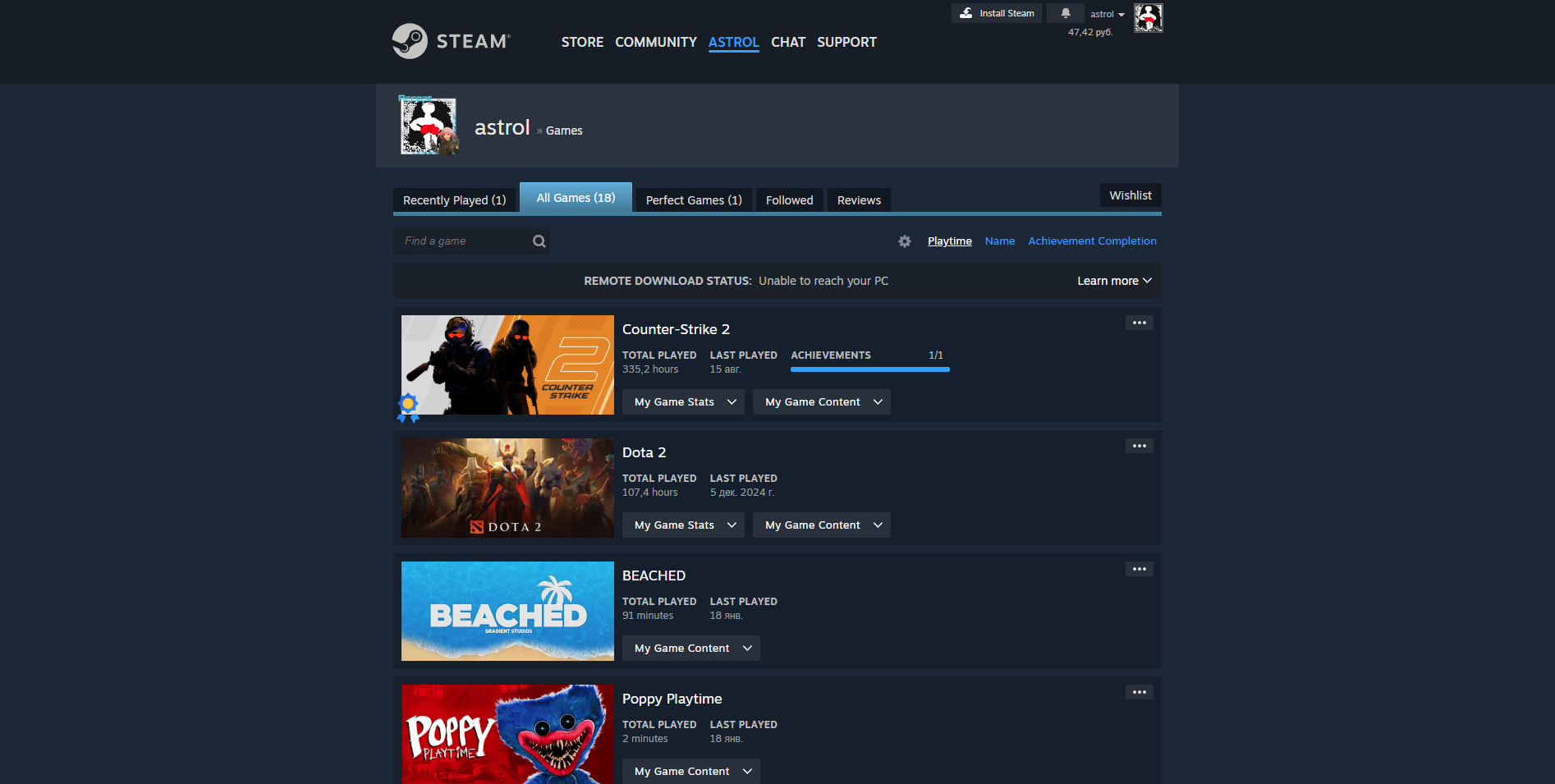The image size is (1555, 784).
Task: Expand BEACHED My Game Content
Action: [691, 649]
